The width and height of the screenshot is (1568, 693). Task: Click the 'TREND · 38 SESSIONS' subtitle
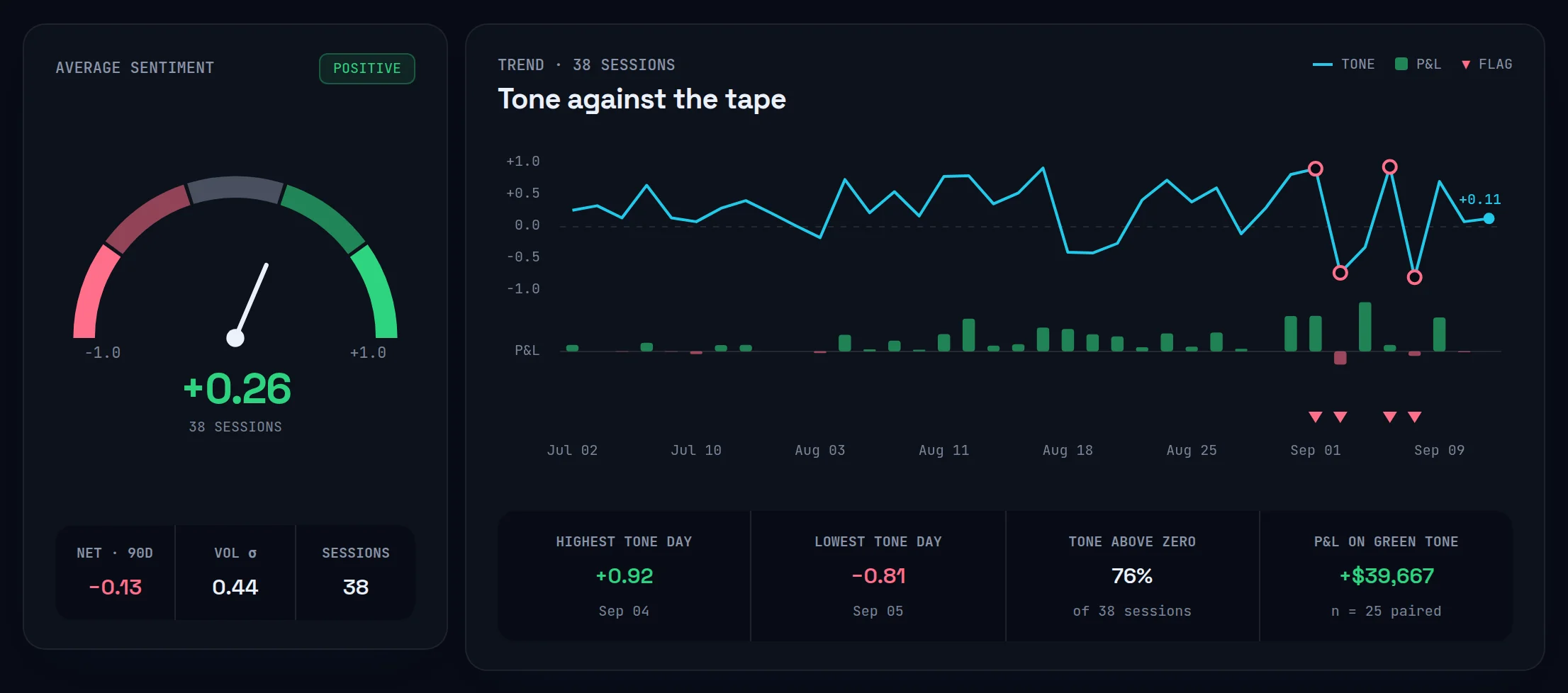(x=586, y=65)
